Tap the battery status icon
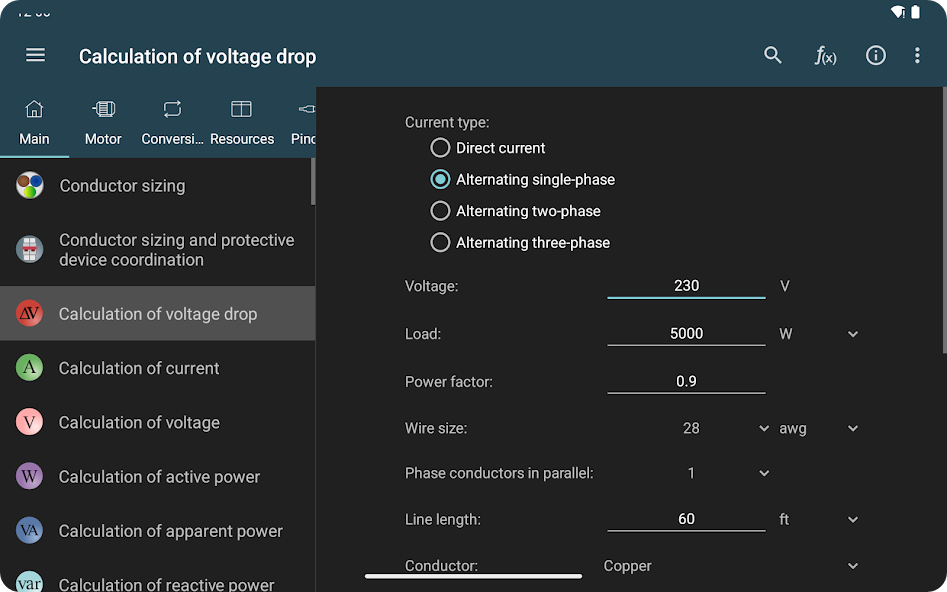Viewport: 947px width, 592px height. [x=916, y=12]
